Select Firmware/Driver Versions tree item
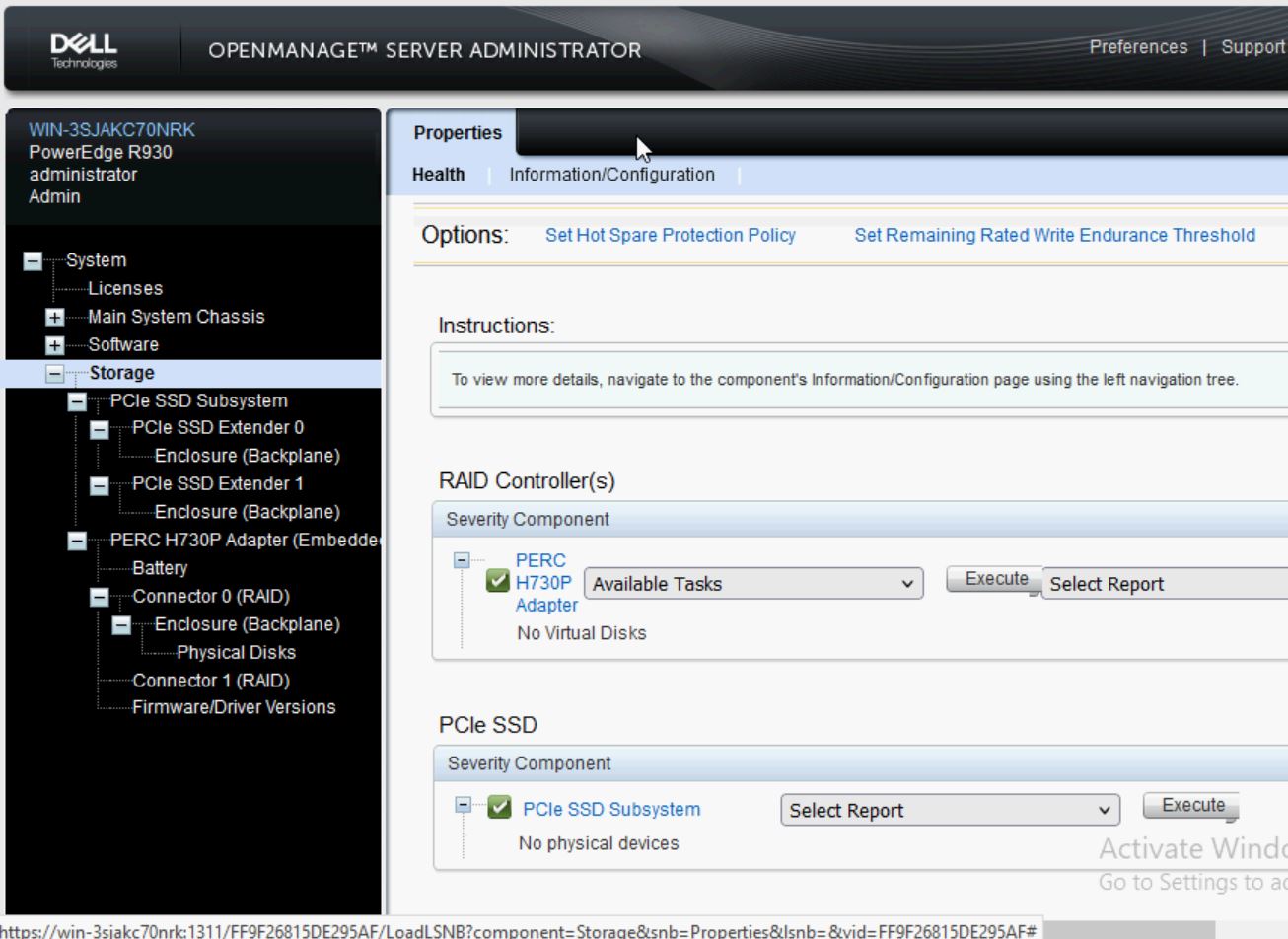Image resolution: width=1288 pixels, height=939 pixels. (234, 707)
